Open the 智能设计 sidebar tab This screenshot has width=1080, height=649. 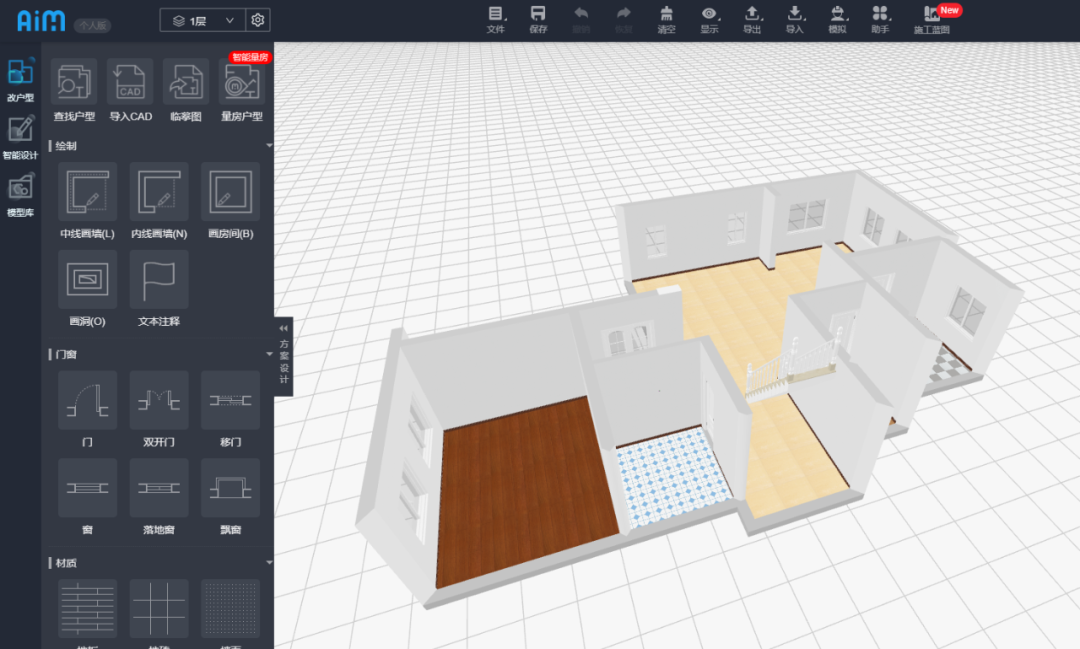click(x=20, y=138)
